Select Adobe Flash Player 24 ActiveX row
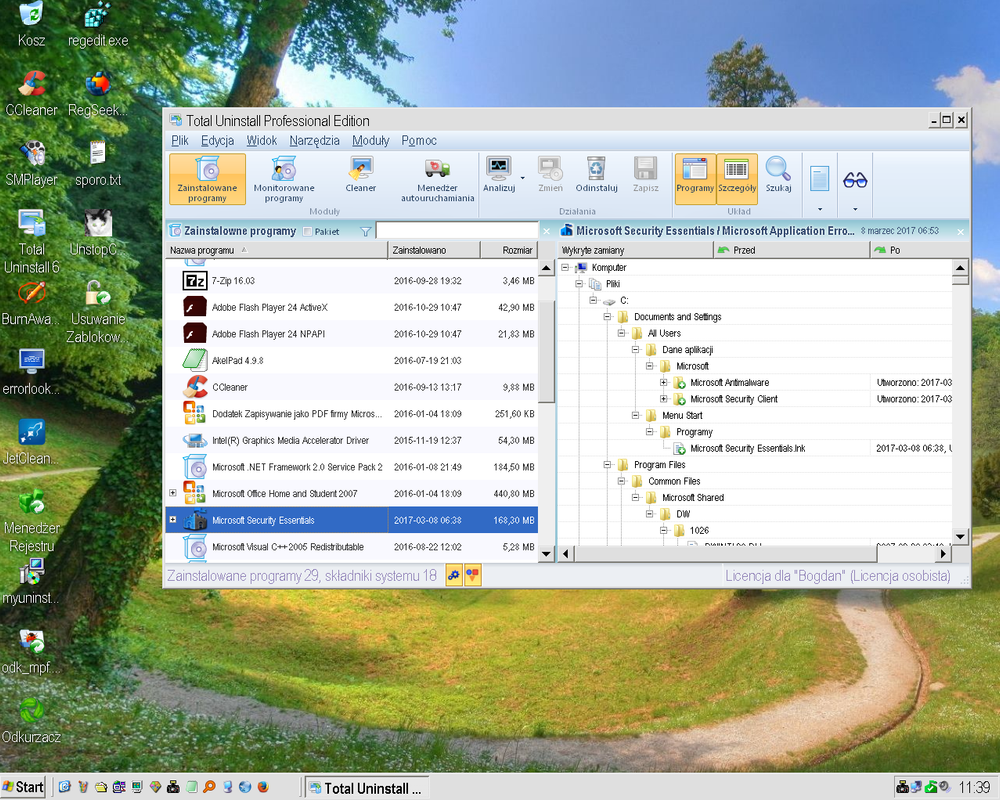 click(x=351, y=307)
